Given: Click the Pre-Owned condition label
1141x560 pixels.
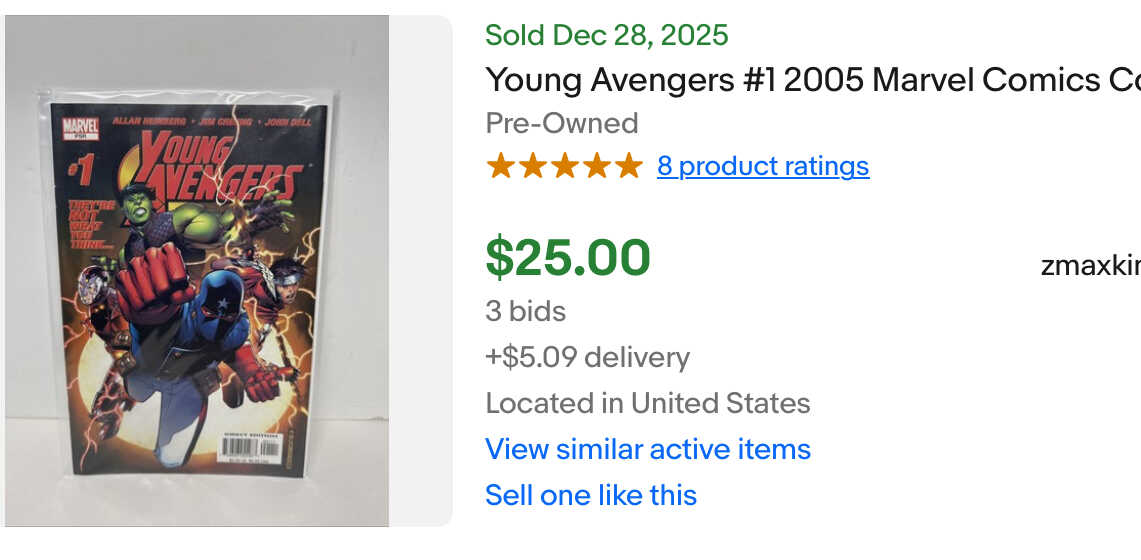Looking at the screenshot, I should 561,123.
